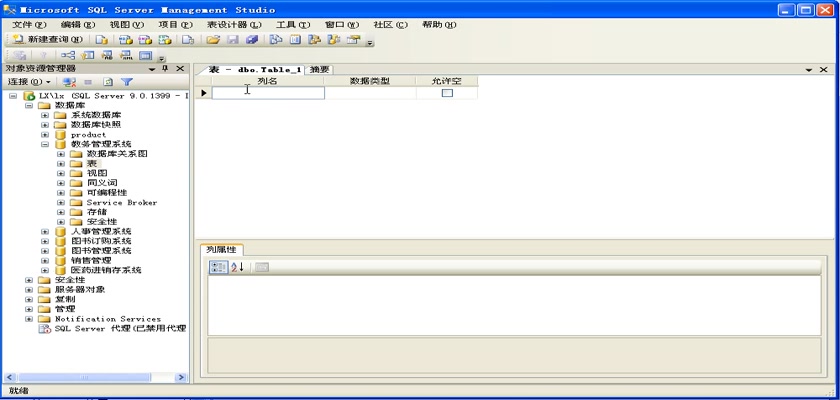The width and height of the screenshot is (840, 400).
Task: Click the Set Primary Key icon
Action: click(x=44, y=55)
